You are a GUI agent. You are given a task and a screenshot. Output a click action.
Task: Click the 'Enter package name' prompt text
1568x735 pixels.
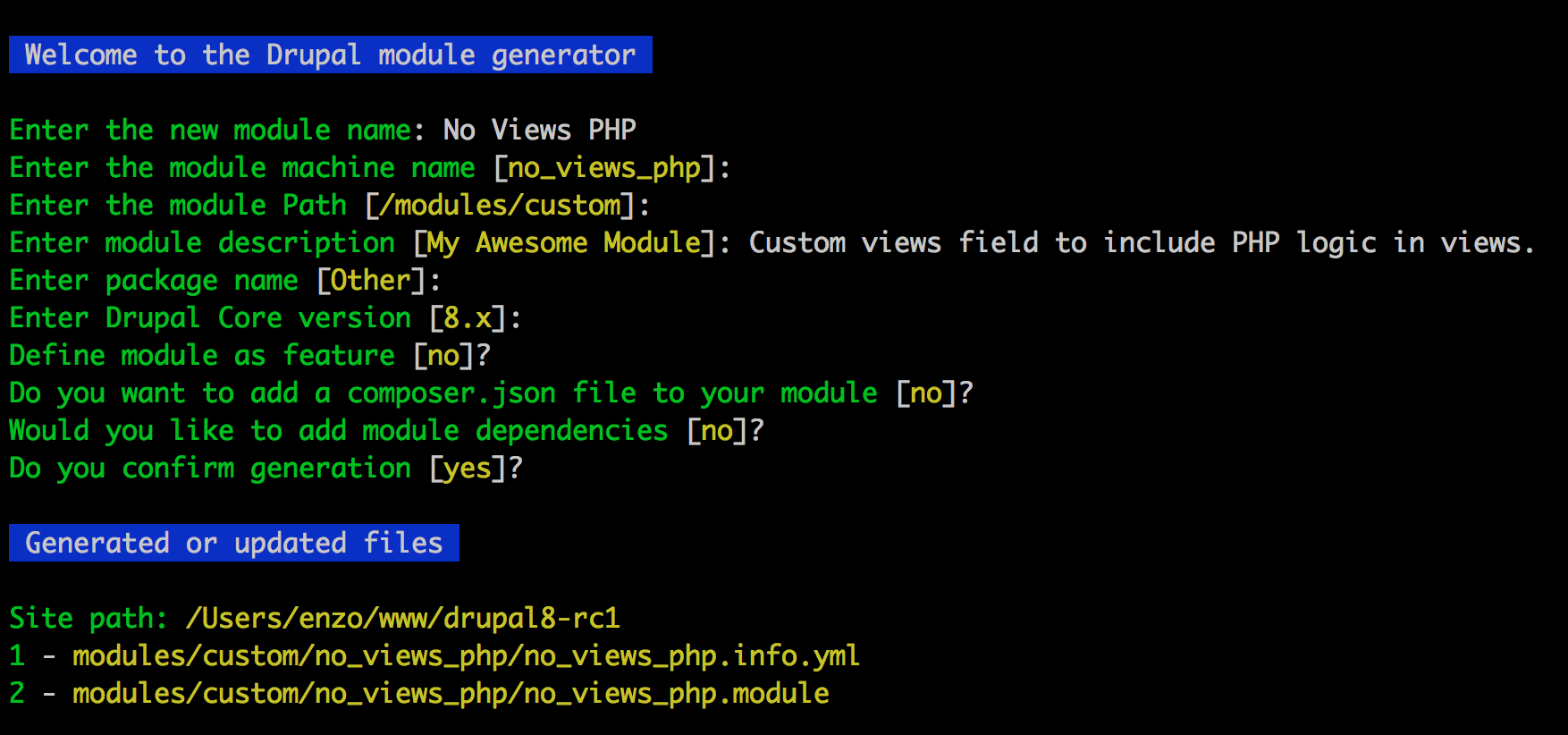tap(154, 281)
